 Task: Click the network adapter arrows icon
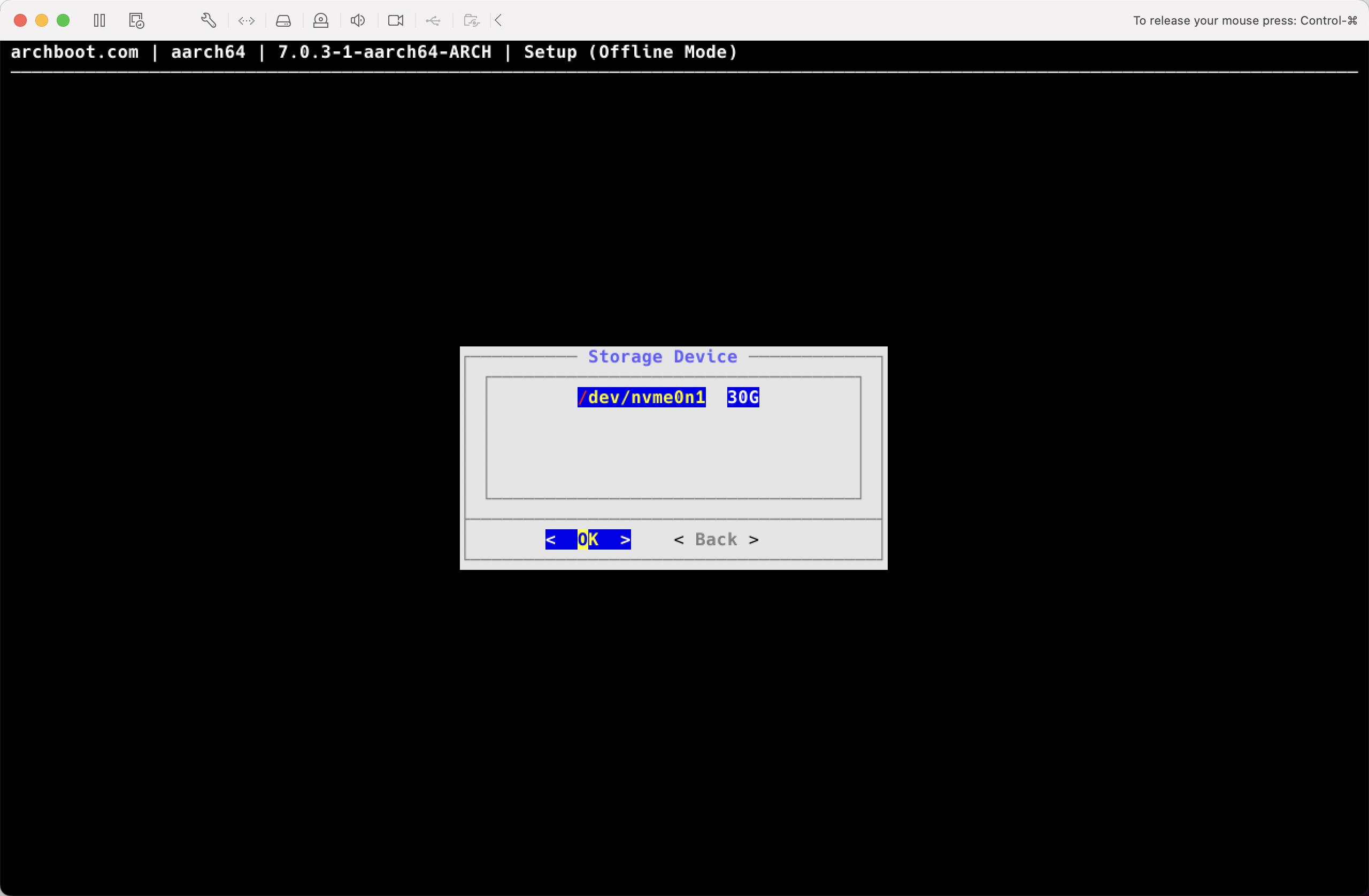[x=246, y=21]
